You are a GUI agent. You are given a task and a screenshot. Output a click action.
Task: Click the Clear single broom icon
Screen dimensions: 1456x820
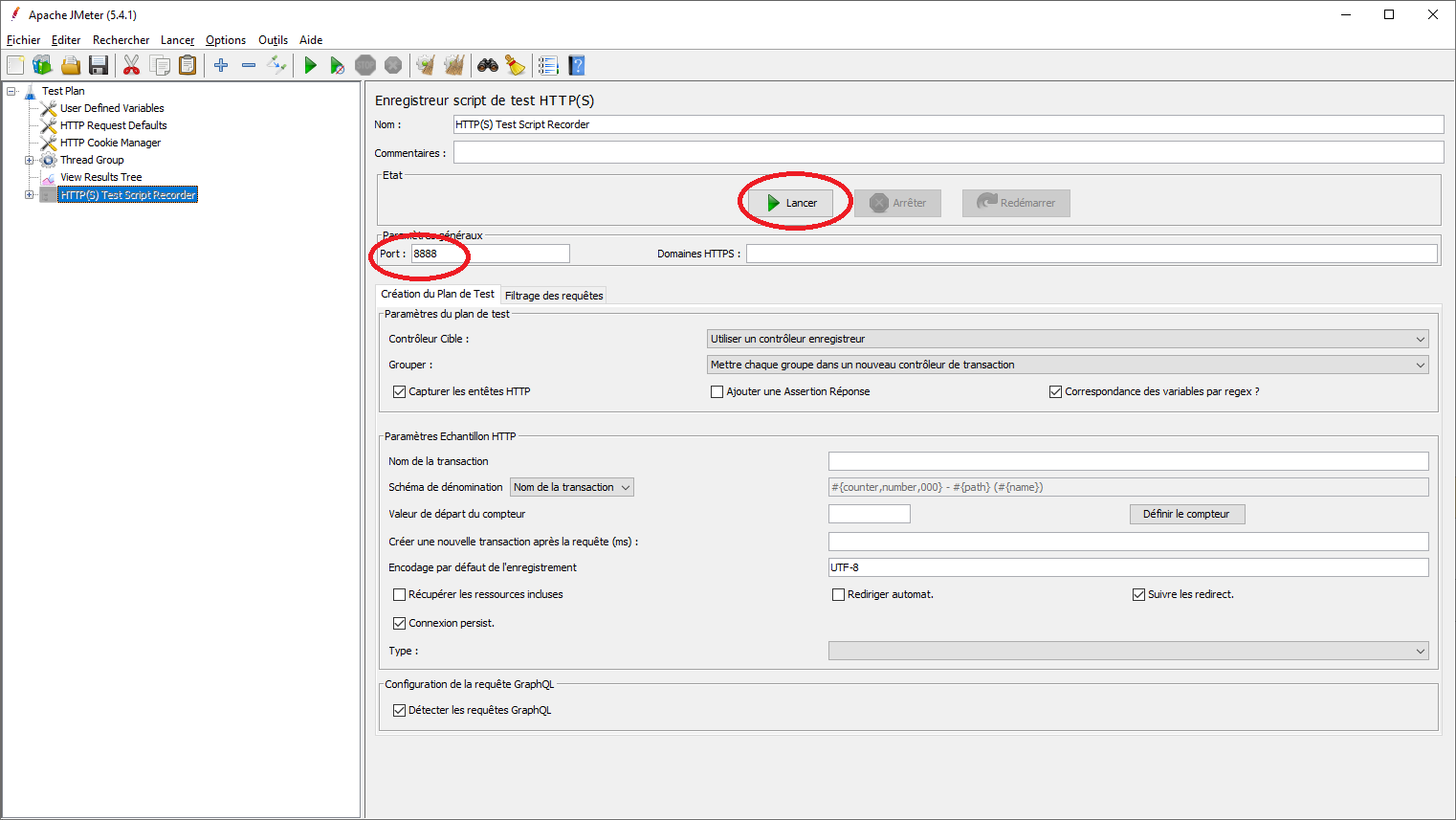pyautogui.click(x=426, y=65)
